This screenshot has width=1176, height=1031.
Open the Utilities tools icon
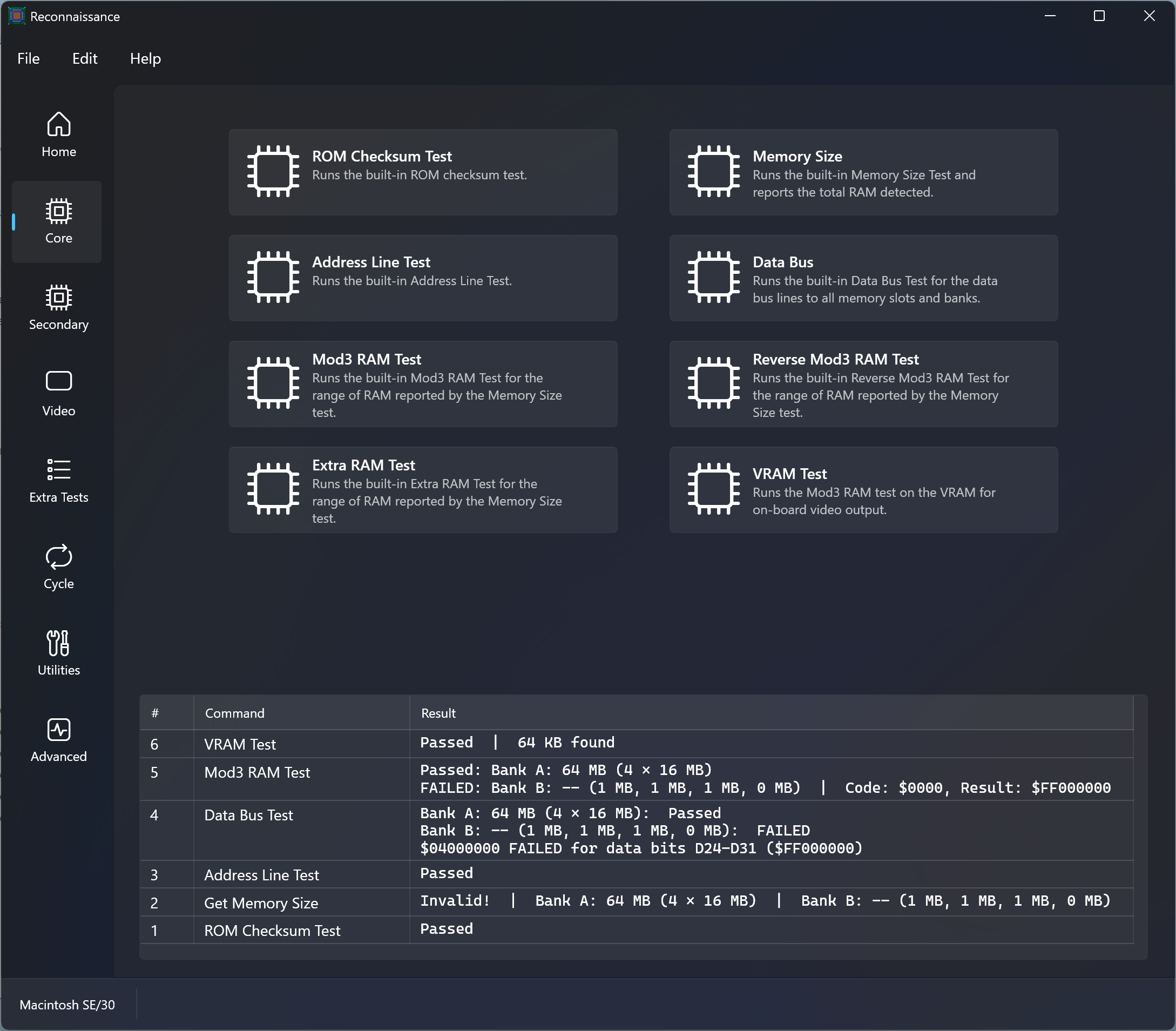59,643
